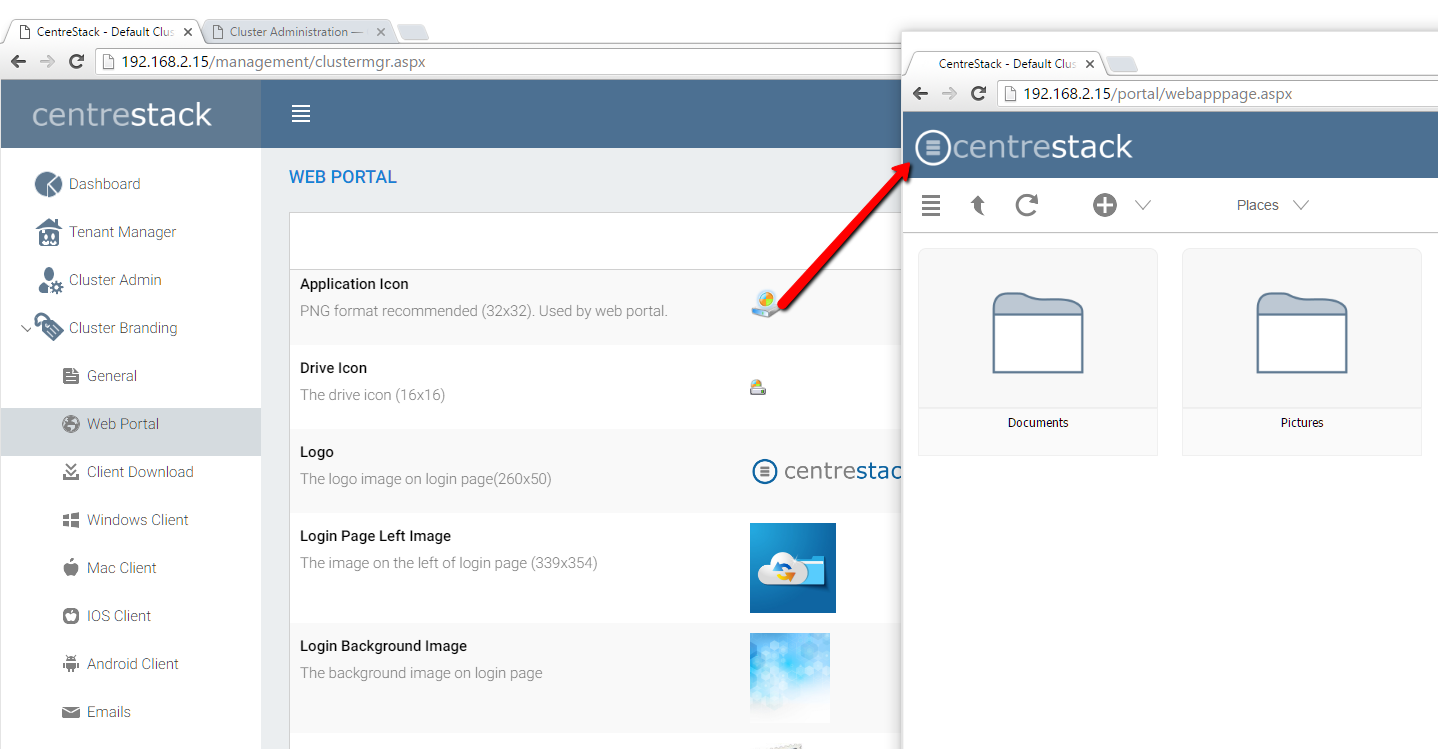The image size is (1438, 749).
Task: Click the Dashboard pie chart icon
Action: [x=48, y=184]
